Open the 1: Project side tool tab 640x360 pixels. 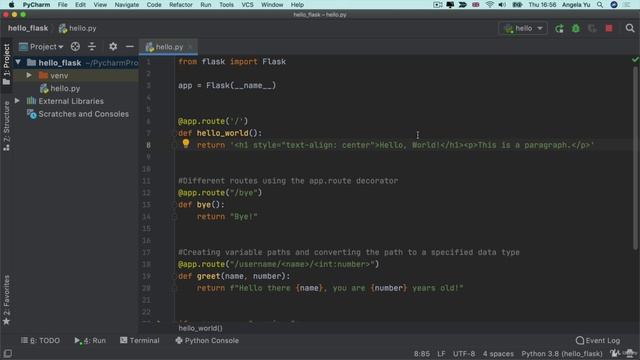click(6, 64)
